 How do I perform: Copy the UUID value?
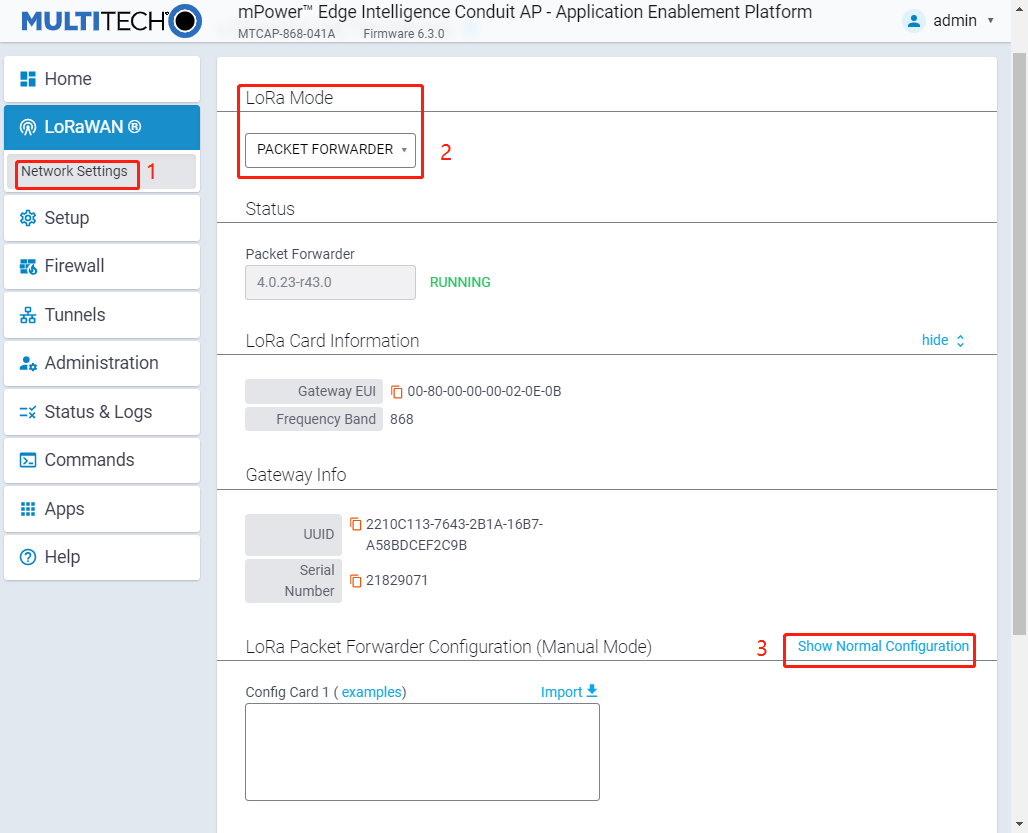pyautogui.click(x=355, y=524)
